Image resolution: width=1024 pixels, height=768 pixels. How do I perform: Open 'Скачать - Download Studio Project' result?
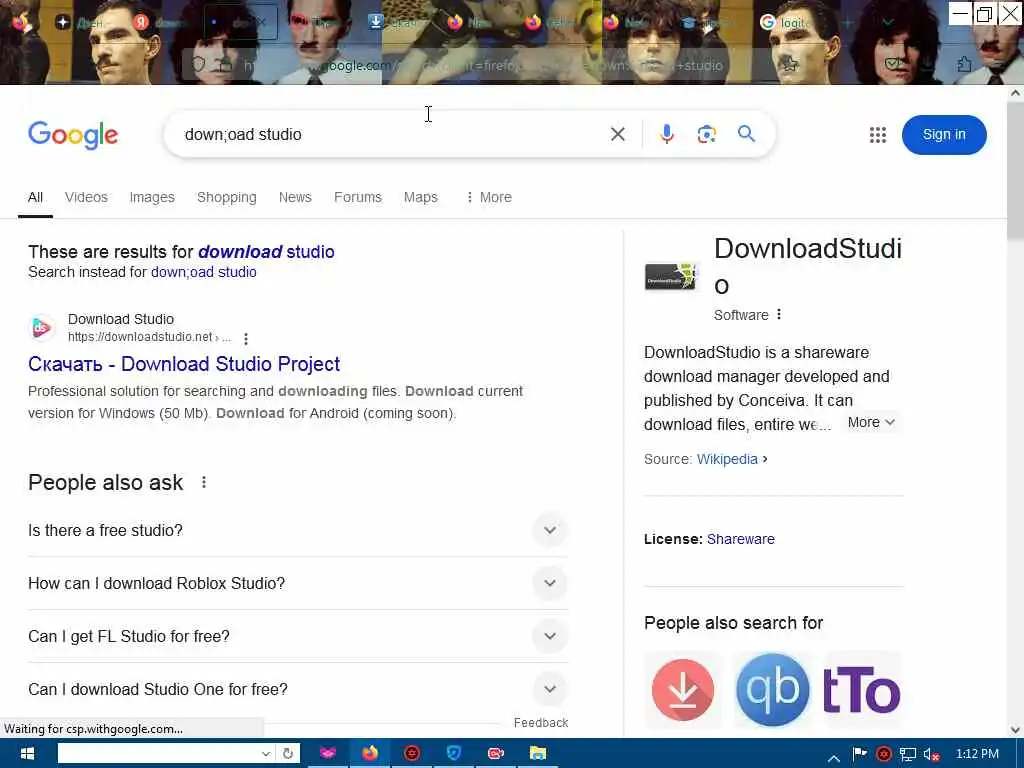click(x=184, y=364)
